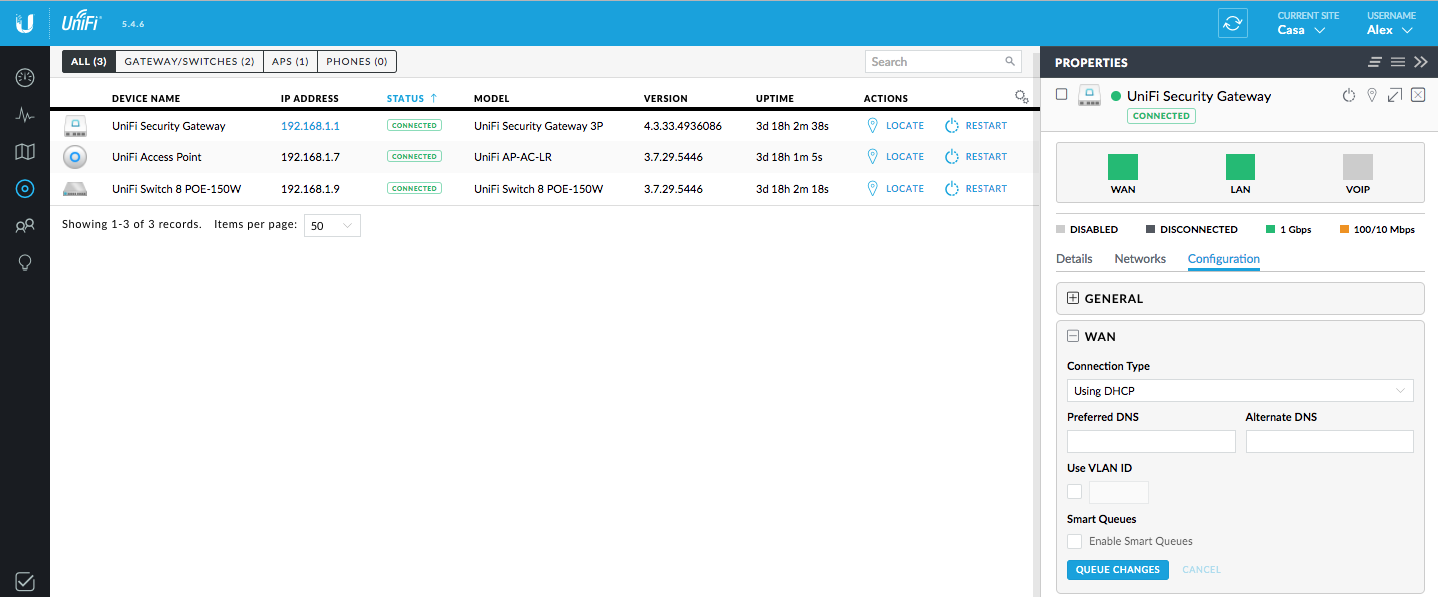The image size is (1438, 597).
Task: Open the Devices section in sidebar
Action: pyautogui.click(x=25, y=188)
